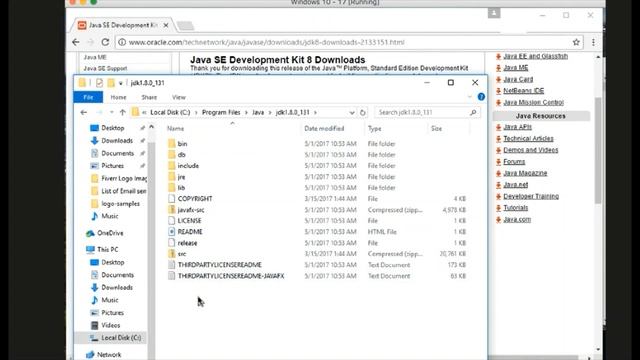This screenshot has width=640, height=360.
Task: Click the Explorer back arrow
Action: click(x=84, y=112)
